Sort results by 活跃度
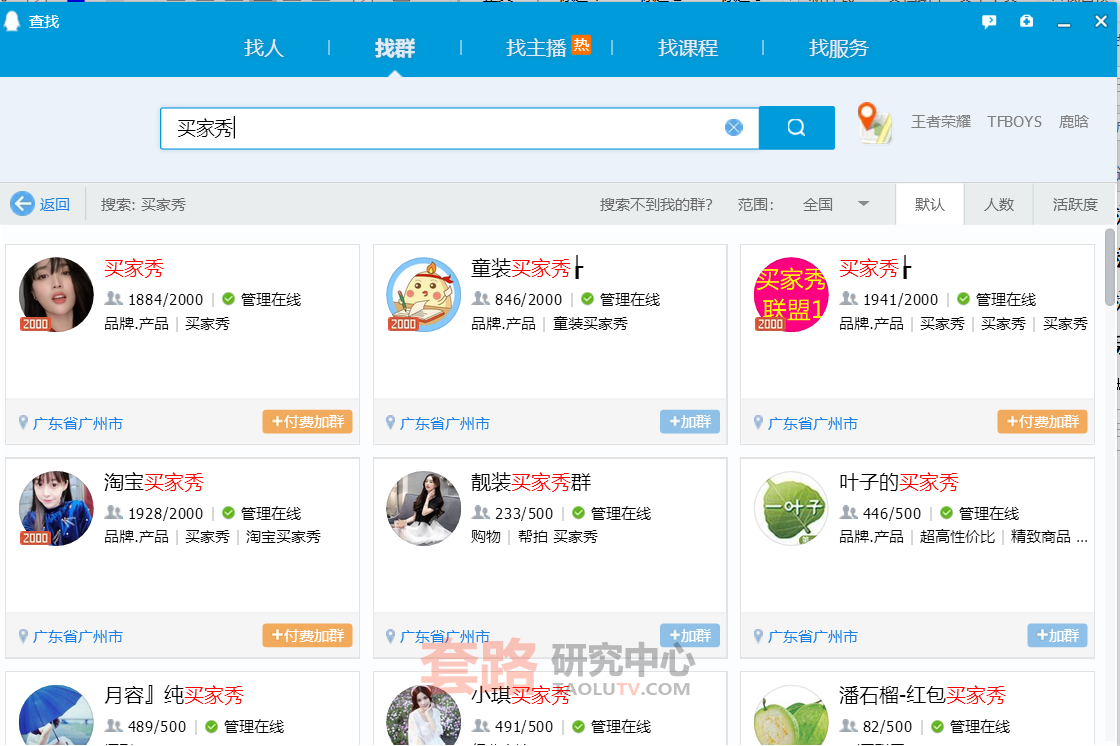Image resolution: width=1120 pixels, height=746 pixels. point(1074,204)
